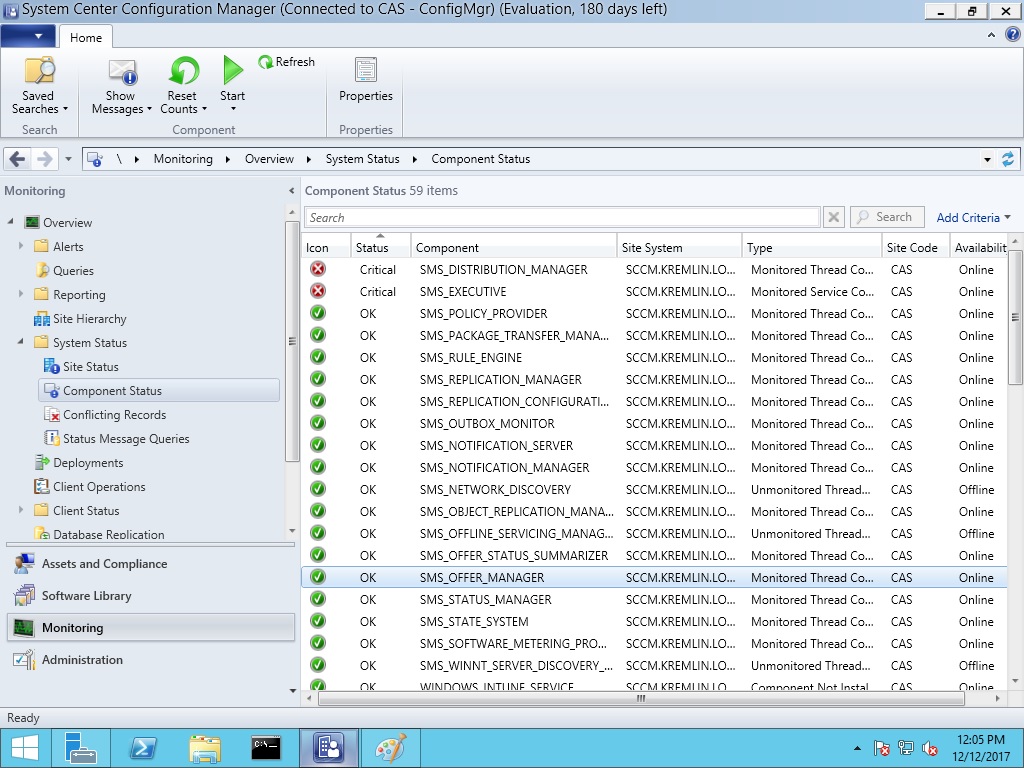Viewport: 1024px width, 768px height.
Task: Collapse the Monitoring navigation pane
Action: pos(291,191)
